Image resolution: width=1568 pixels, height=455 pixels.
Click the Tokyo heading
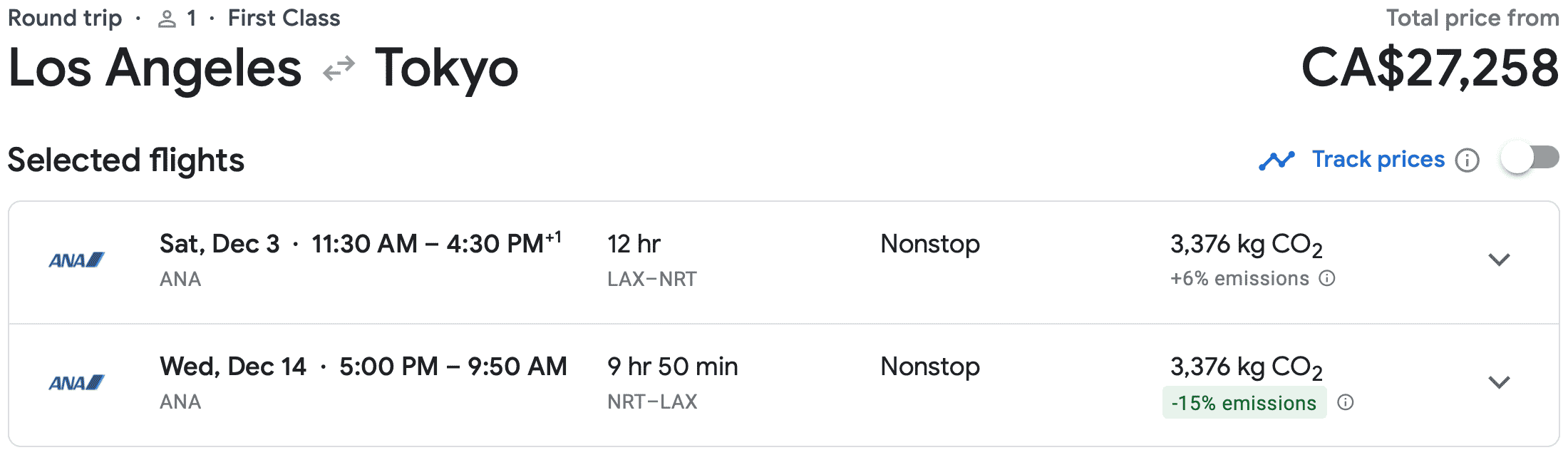pos(447,68)
